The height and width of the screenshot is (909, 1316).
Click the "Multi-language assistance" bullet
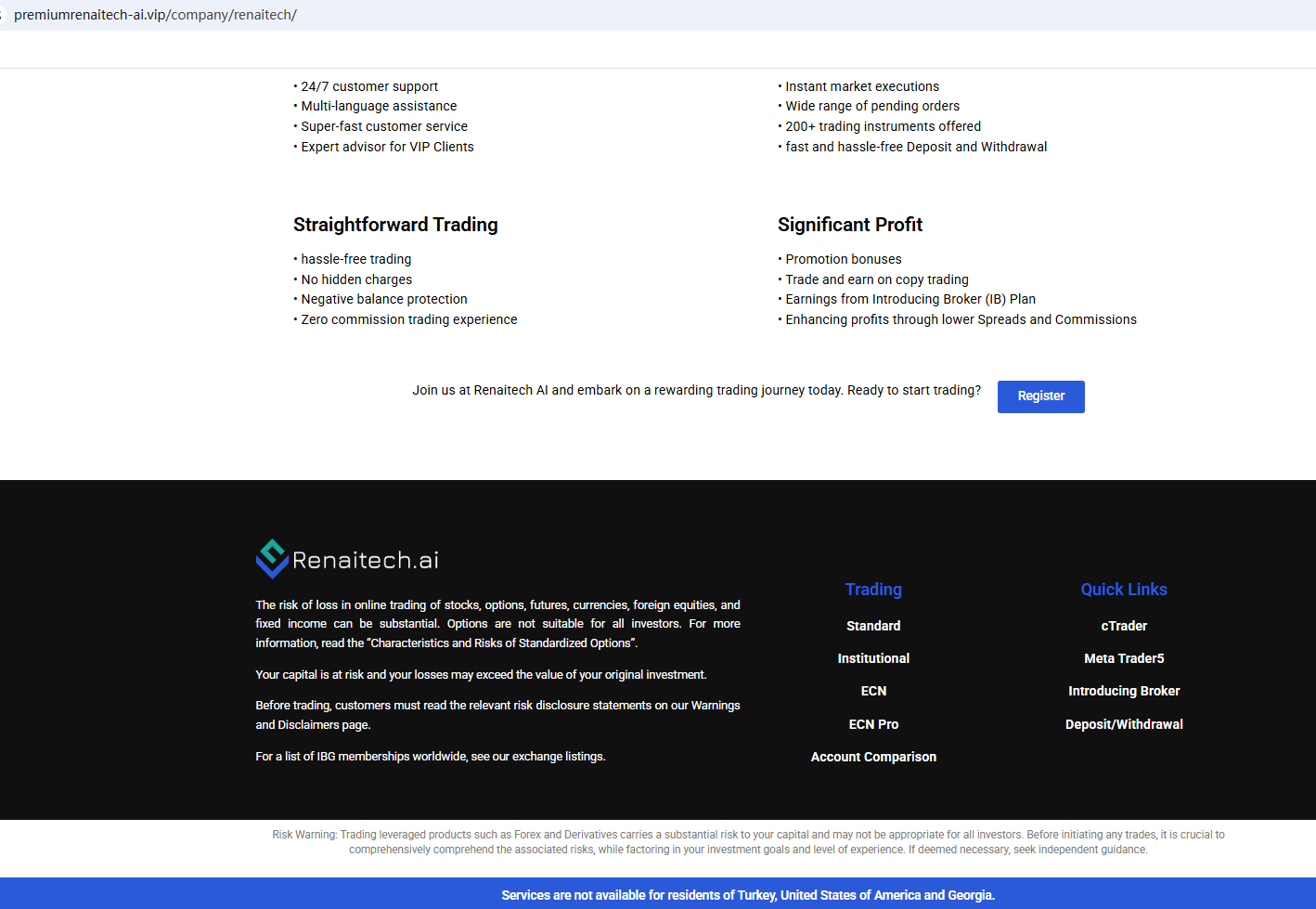pyautogui.click(x=375, y=106)
